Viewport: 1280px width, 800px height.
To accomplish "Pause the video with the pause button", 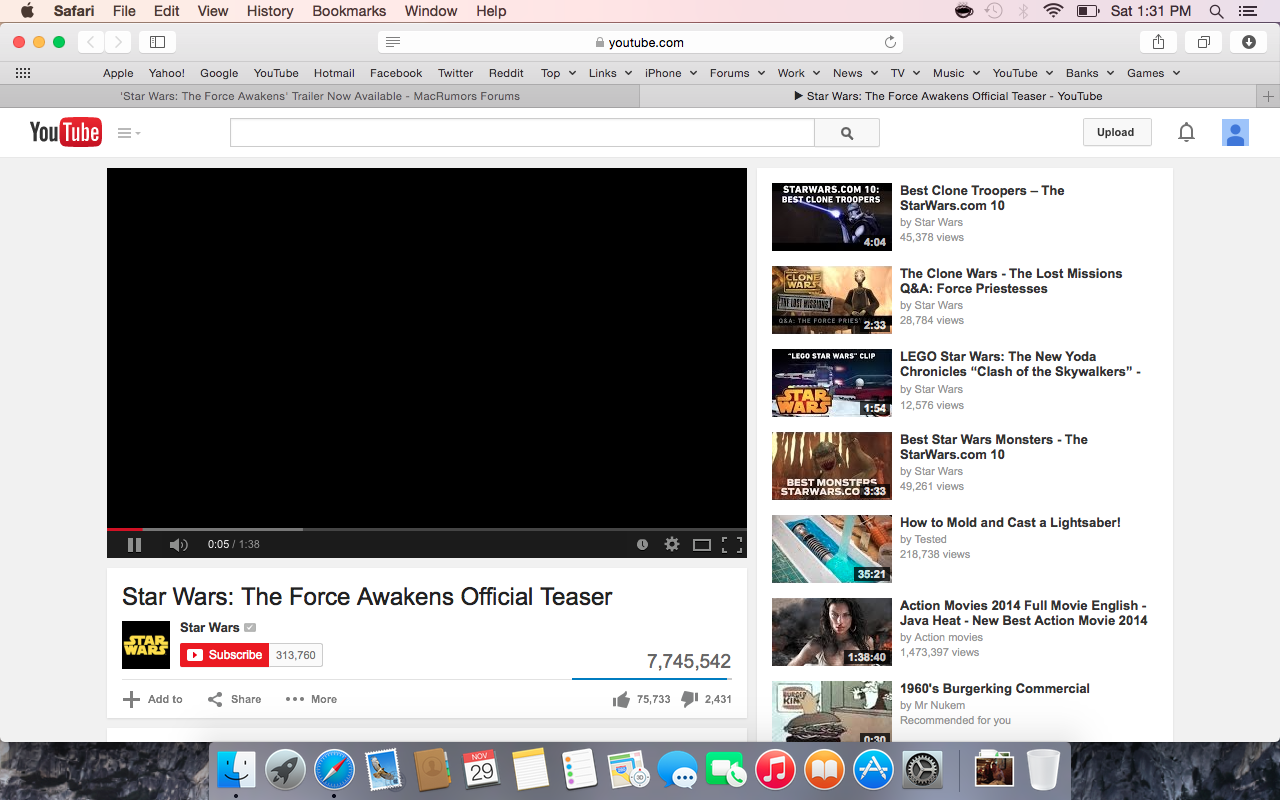I will 134,545.
